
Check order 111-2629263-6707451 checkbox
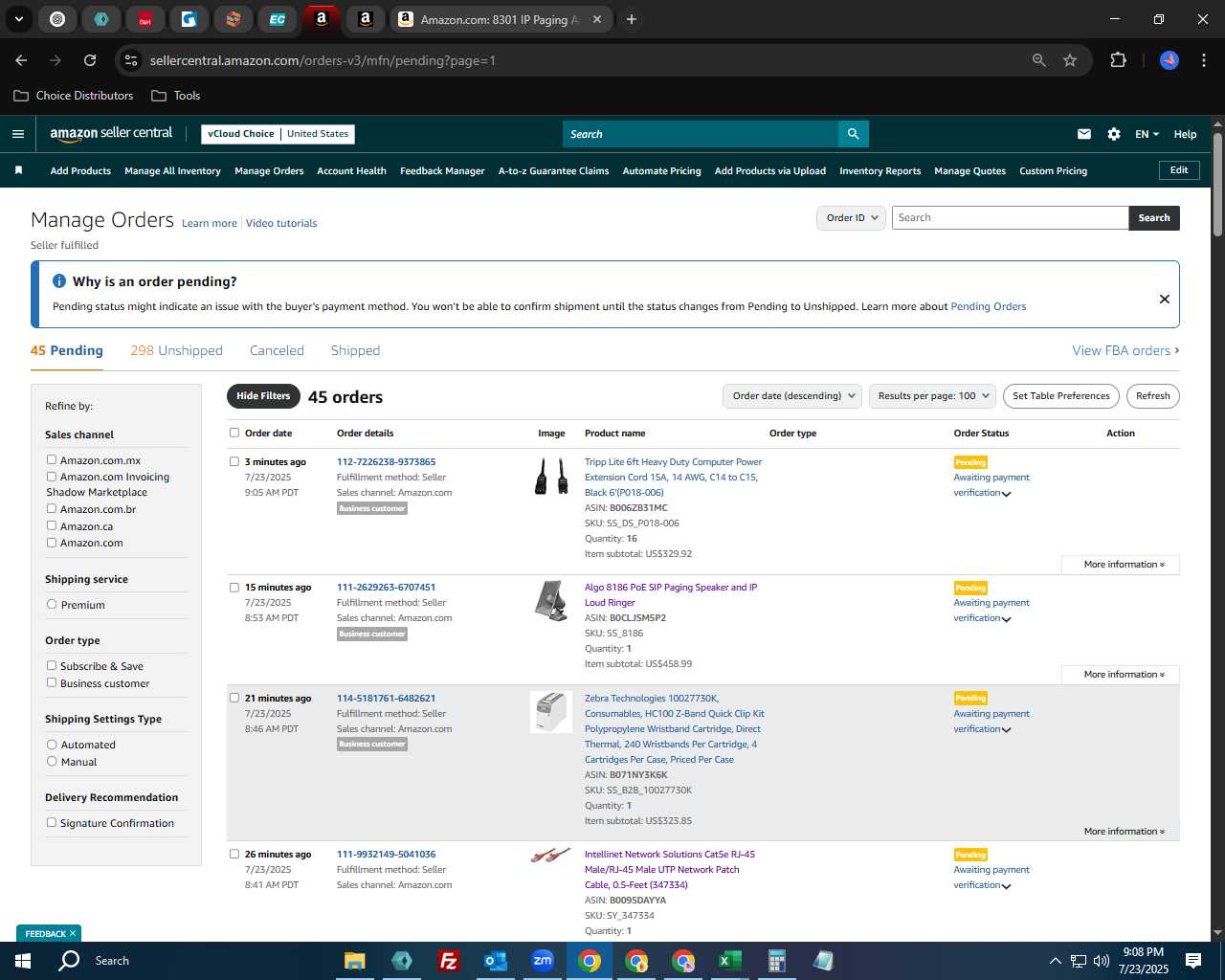[234, 587]
